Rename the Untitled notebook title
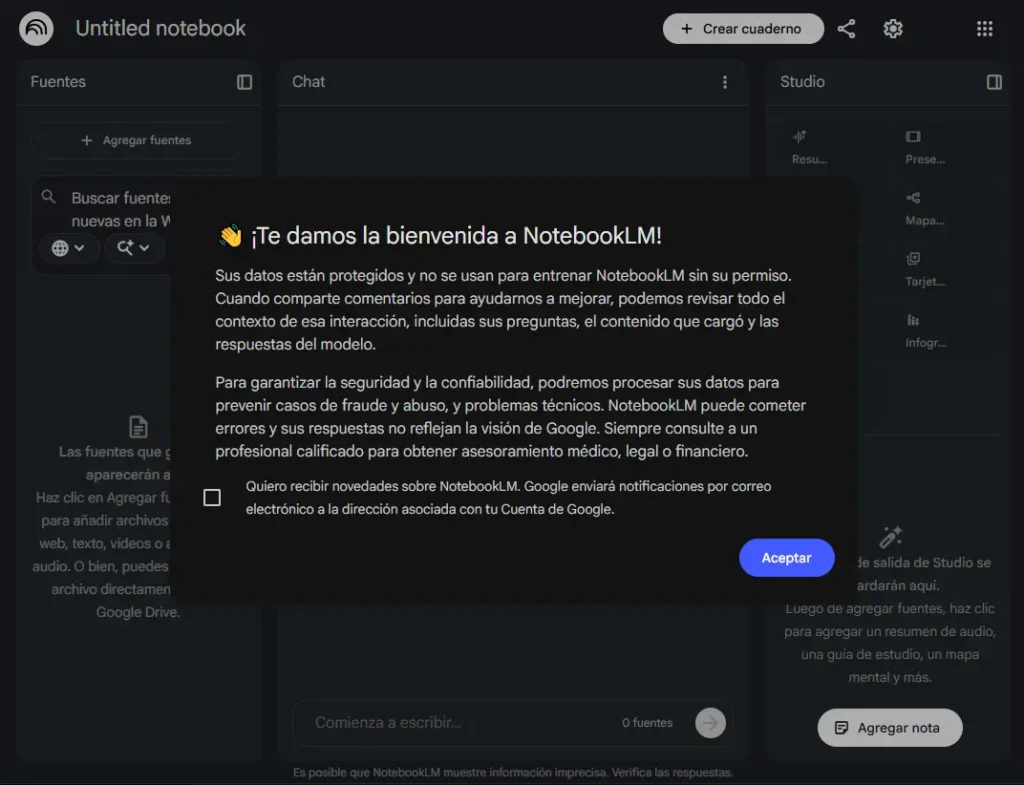This screenshot has width=1024, height=785. (160, 28)
